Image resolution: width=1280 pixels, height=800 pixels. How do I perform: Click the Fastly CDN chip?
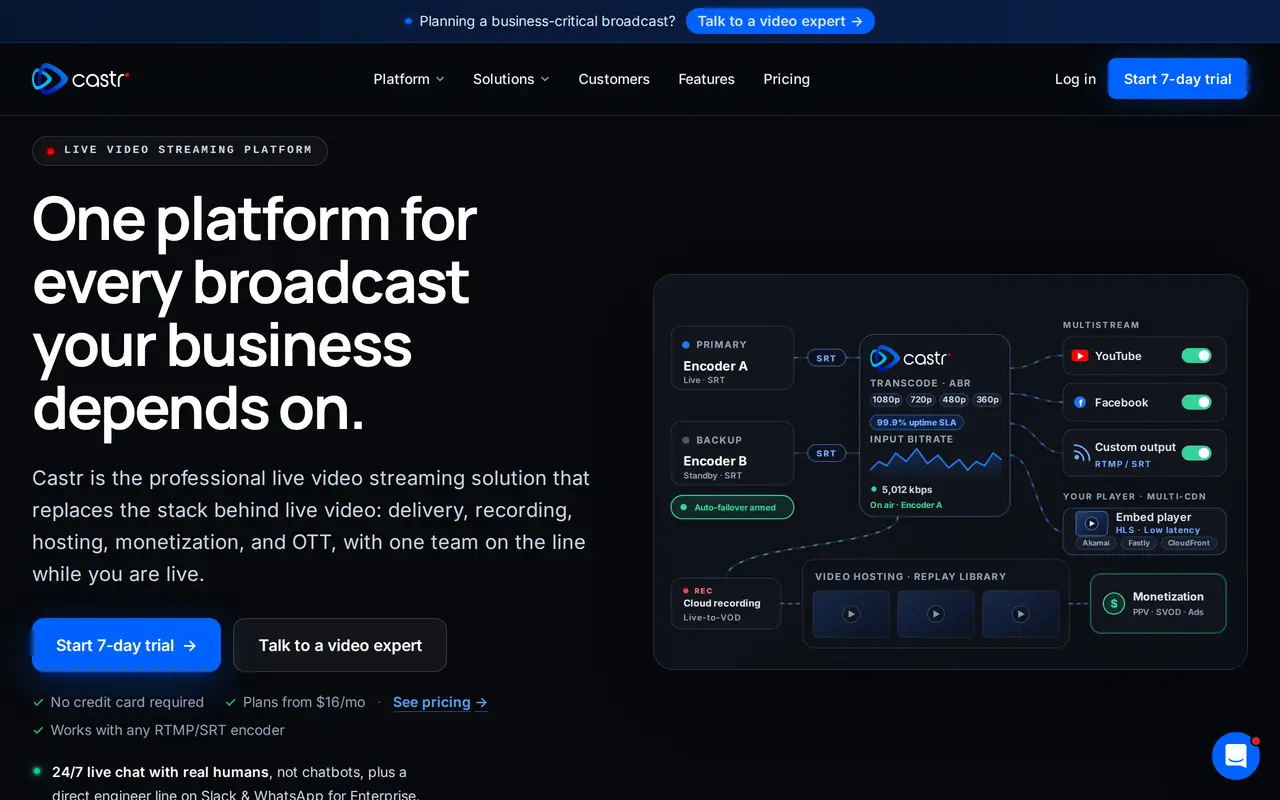1139,543
